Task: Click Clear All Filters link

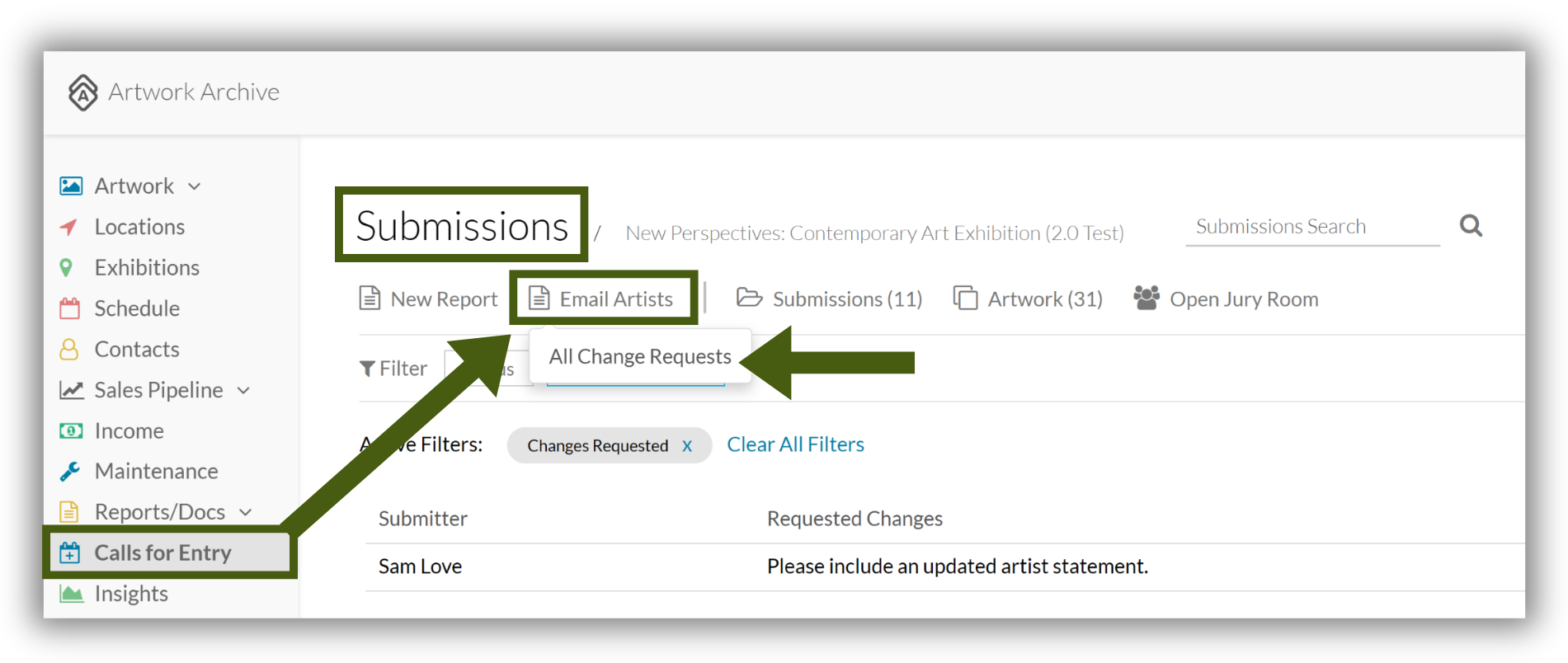Action: point(795,444)
